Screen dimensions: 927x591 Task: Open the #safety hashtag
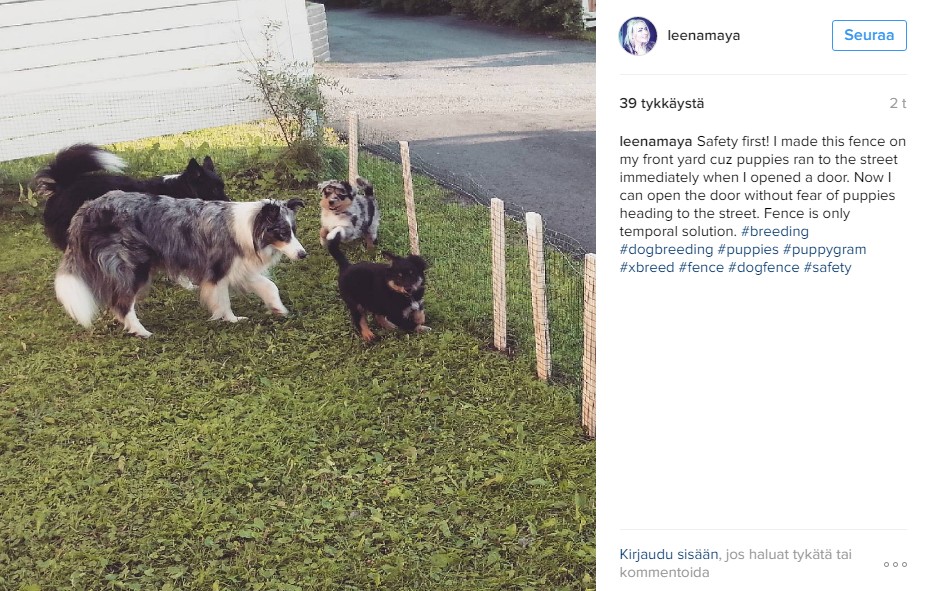tap(827, 267)
